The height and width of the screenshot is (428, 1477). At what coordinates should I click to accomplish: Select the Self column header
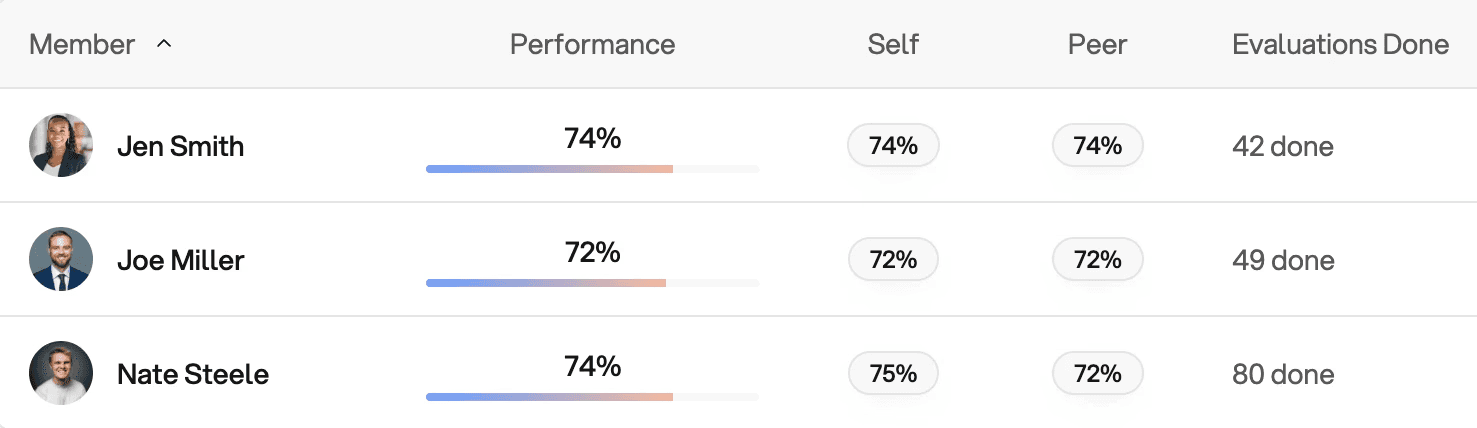(x=893, y=45)
